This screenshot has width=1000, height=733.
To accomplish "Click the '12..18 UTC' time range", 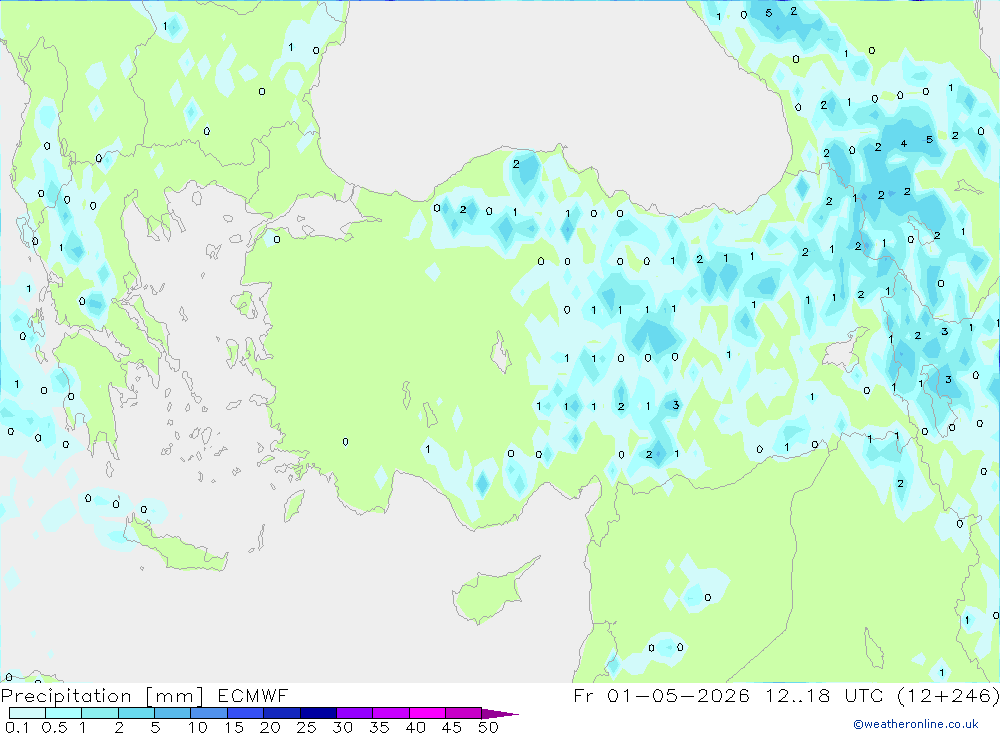I will click(824, 695).
